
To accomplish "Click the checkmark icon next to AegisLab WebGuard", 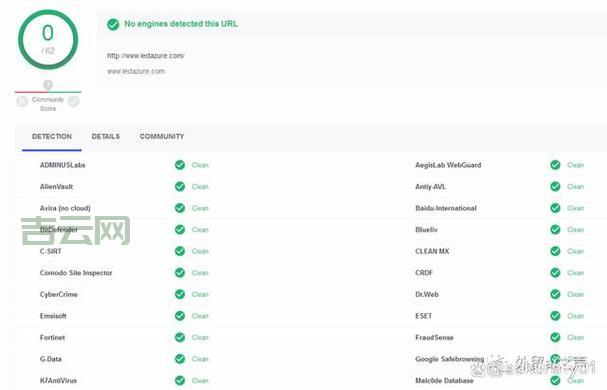I will pyautogui.click(x=555, y=165).
